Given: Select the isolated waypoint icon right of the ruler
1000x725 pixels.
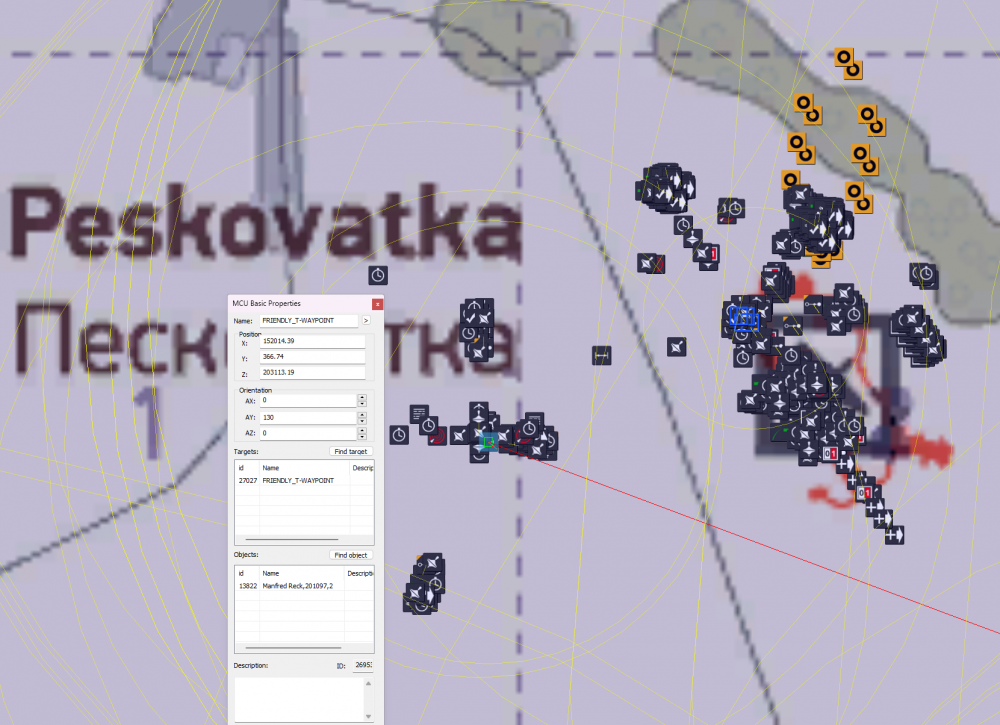Looking at the screenshot, I should 677,347.
